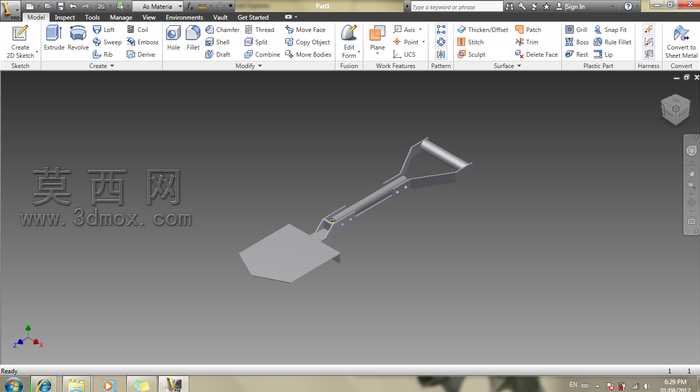Image resolution: width=700 pixels, height=392 pixels.
Task: Click Create 2D Sketch tool
Action: [x=20, y=42]
